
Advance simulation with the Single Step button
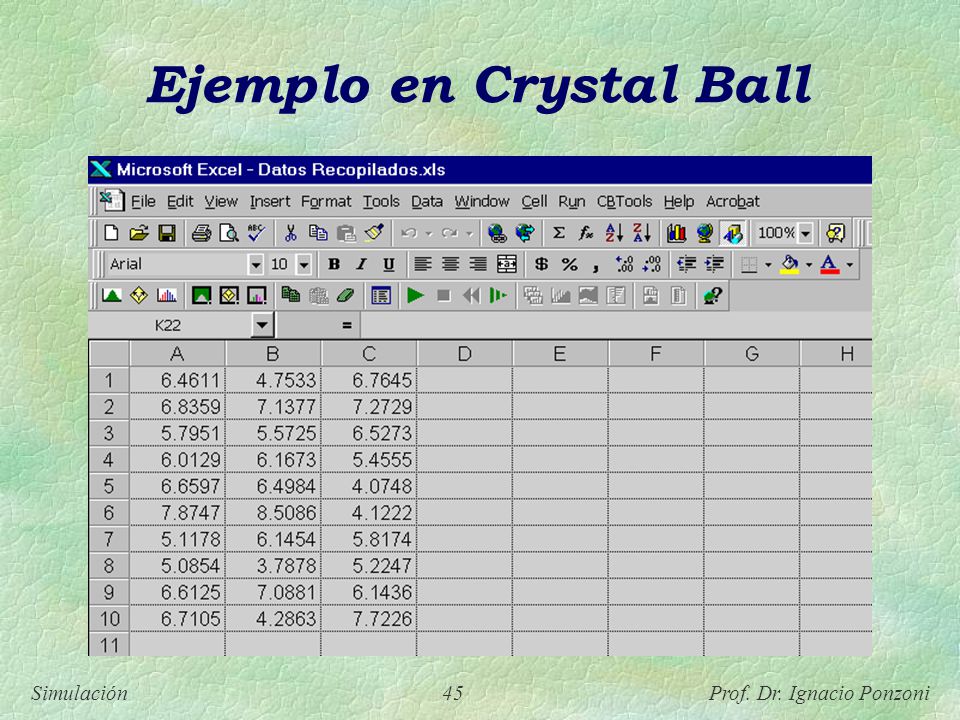498,296
